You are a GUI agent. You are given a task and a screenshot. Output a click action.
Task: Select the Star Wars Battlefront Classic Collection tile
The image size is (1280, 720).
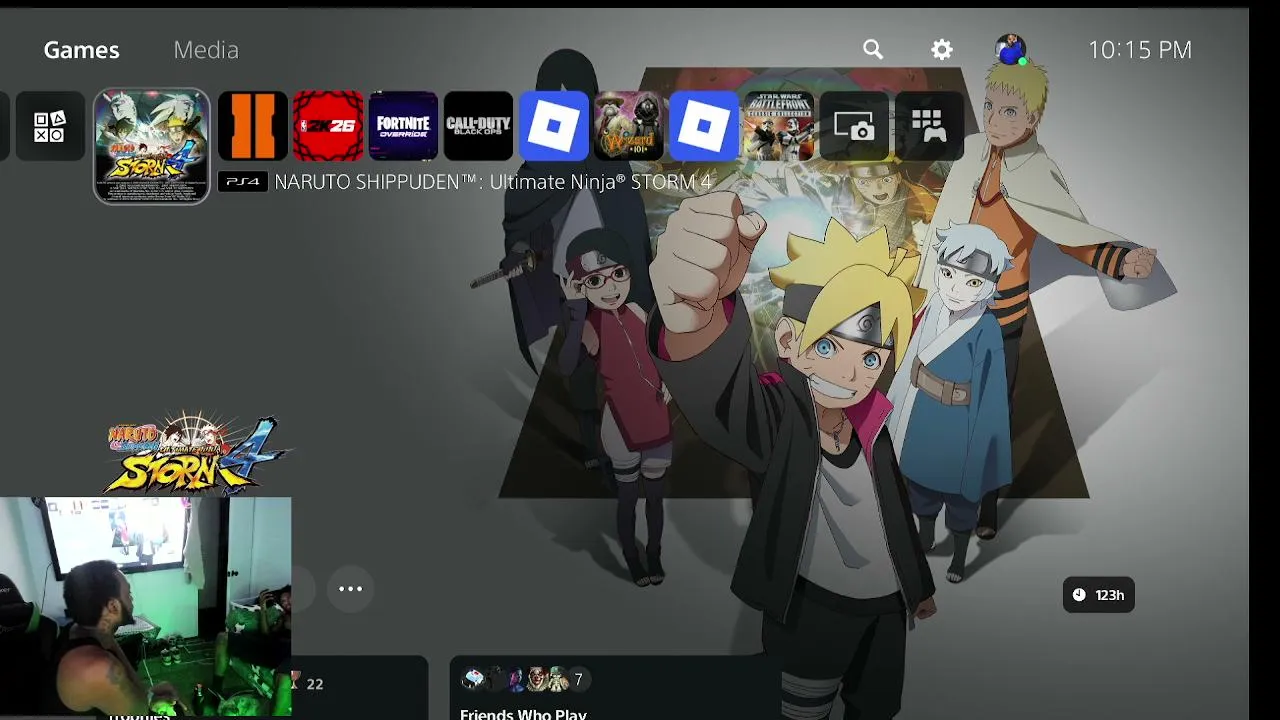tap(779, 126)
